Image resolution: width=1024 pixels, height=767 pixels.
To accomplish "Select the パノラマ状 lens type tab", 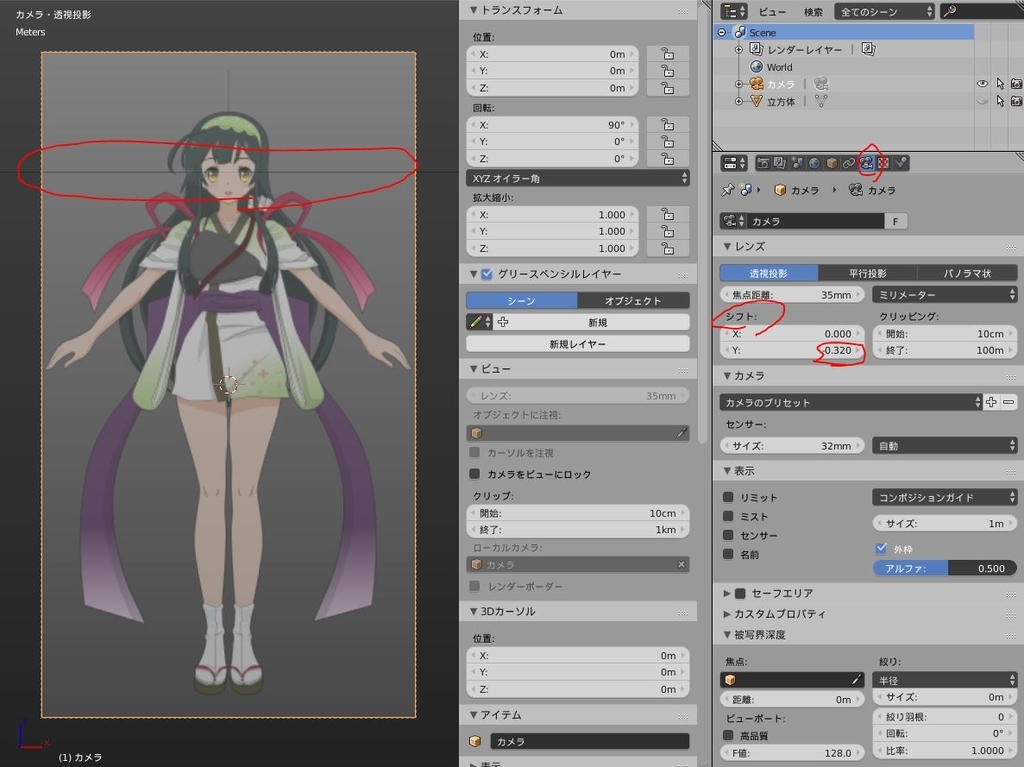I will coord(967,273).
